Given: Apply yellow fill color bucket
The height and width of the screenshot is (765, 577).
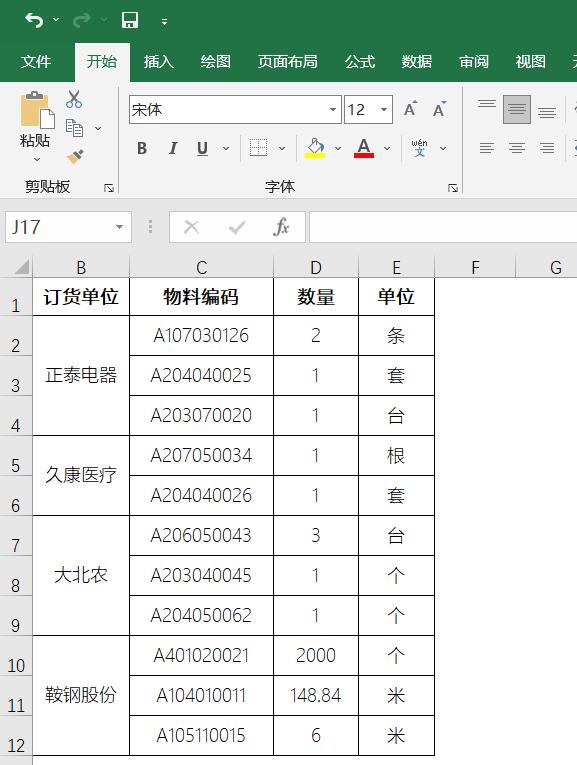Looking at the screenshot, I should 315,148.
